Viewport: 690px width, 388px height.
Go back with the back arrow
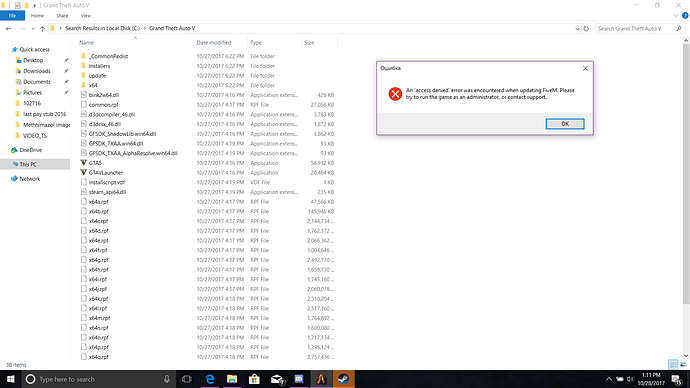point(8,29)
